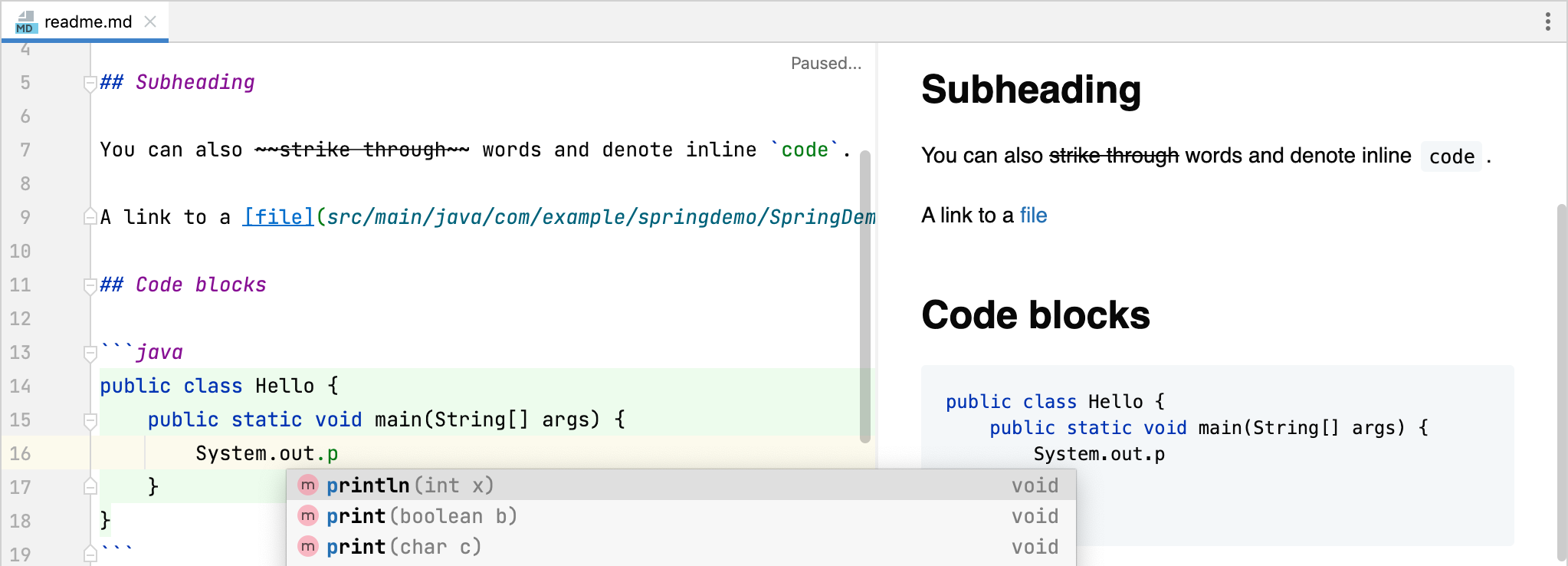Click '## Code blocks' heading in editor
The image size is (1568, 566).
click(x=183, y=285)
